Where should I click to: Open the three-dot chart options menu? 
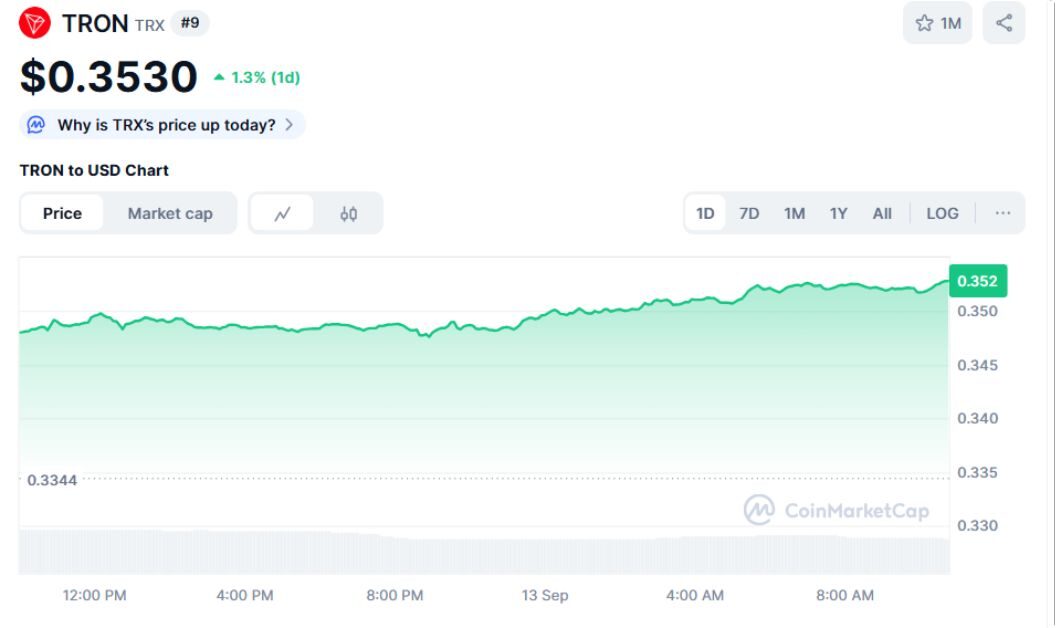[x=1003, y=213]
